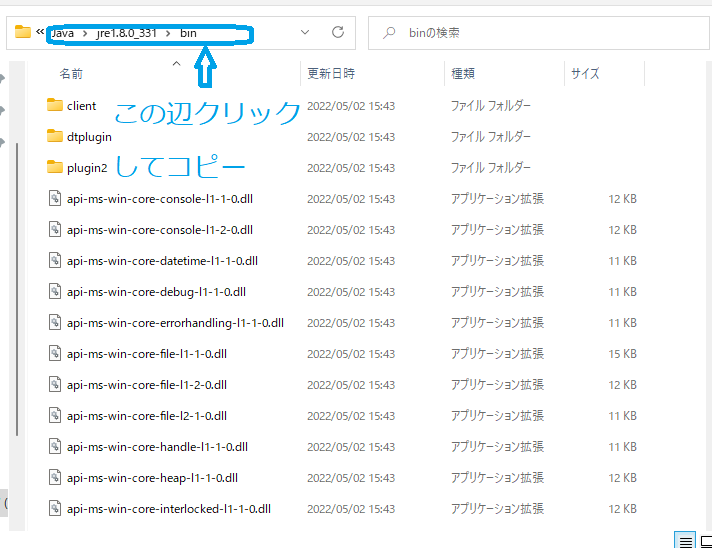Click icon of api-ms-win-core-interlocked-l1-1-0.dll
712x548 pixels.
point(55,509)
